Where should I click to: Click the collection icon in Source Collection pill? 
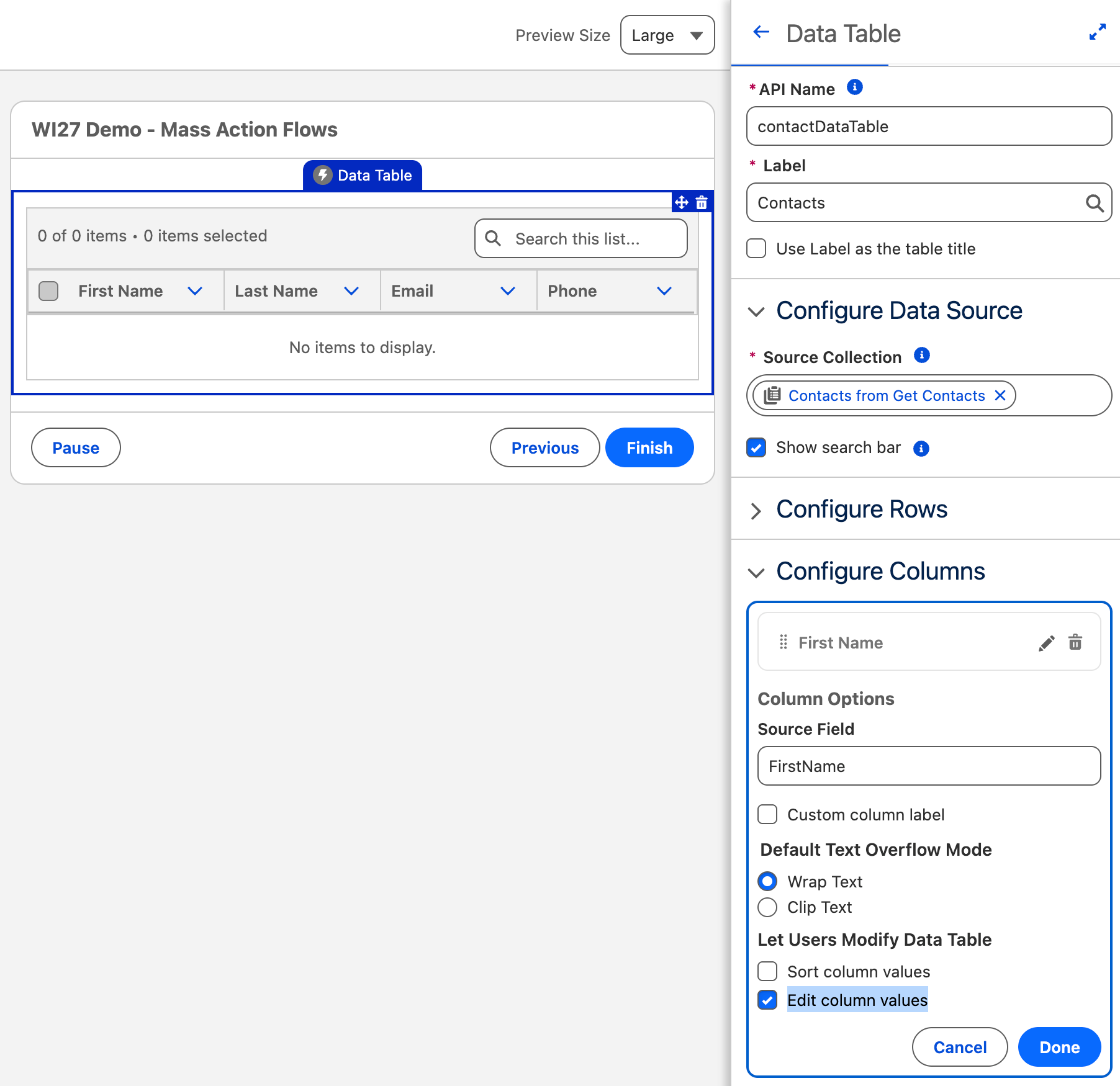772,395
